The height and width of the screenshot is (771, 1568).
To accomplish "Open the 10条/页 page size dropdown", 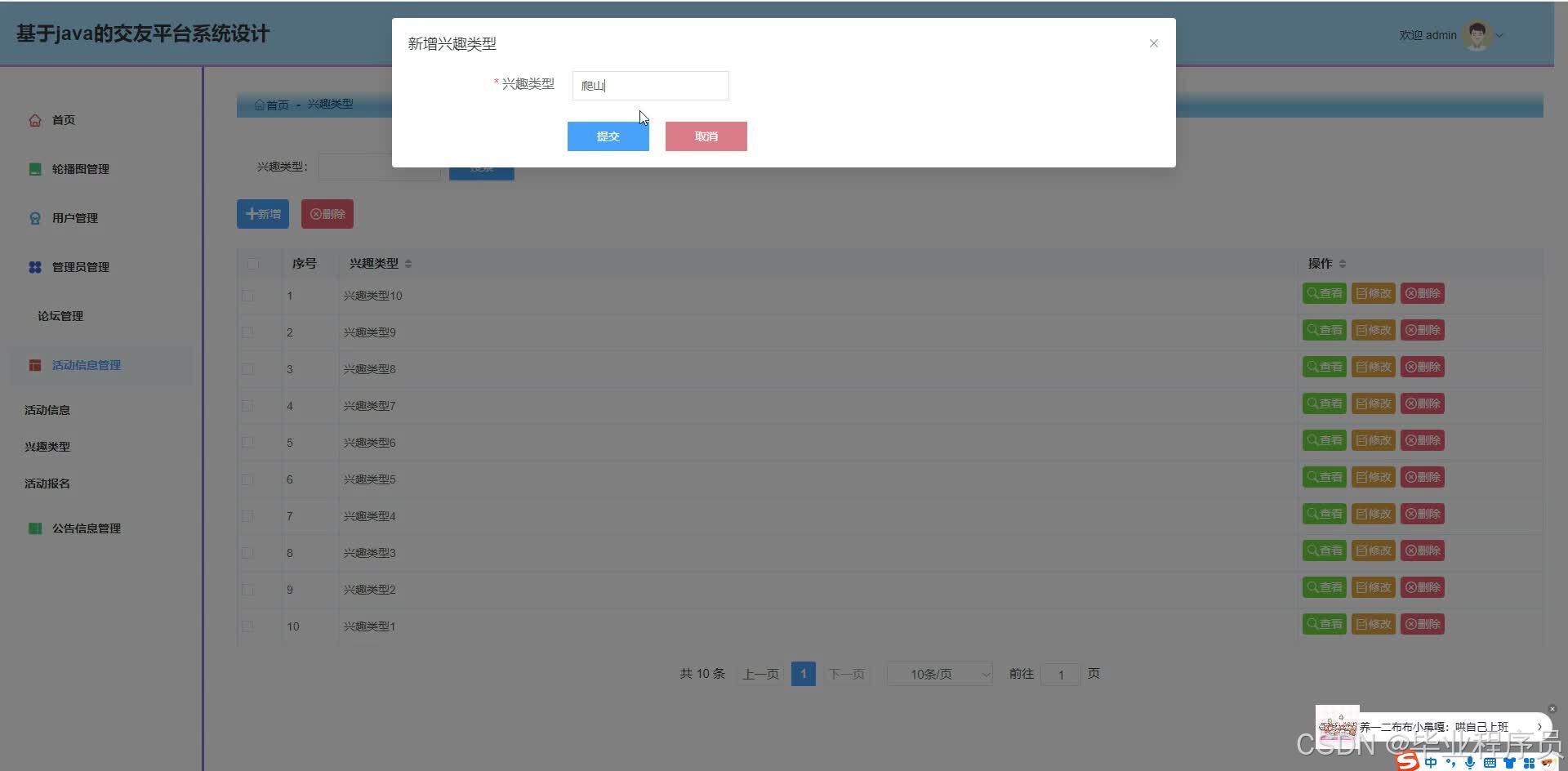I will (939, 674).
